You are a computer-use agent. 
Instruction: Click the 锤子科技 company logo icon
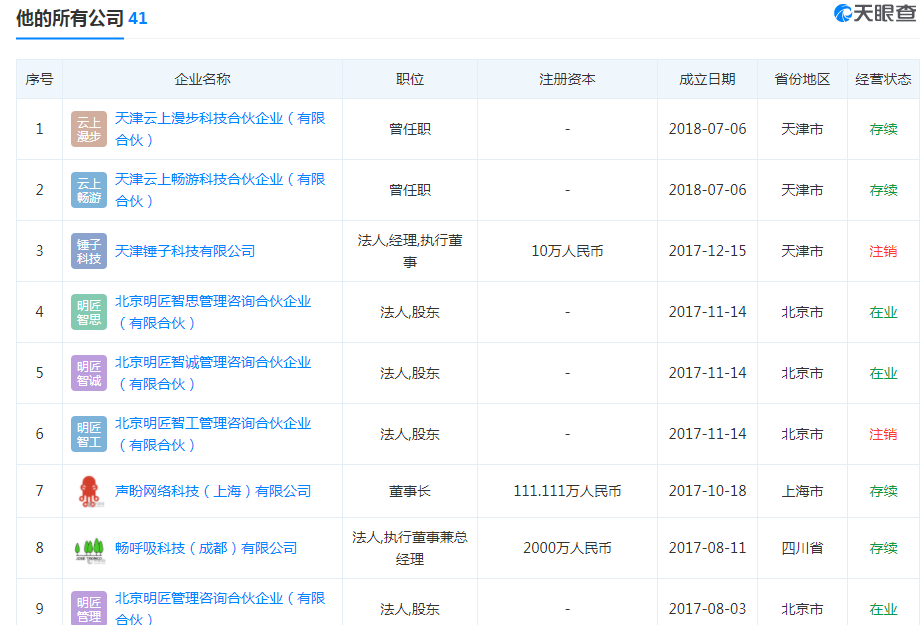click(x=89, y=251)
